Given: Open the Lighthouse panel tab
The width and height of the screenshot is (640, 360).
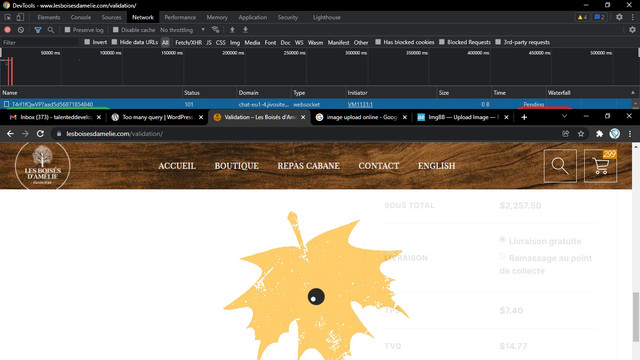Looking at the screenshot, I should pyautogui.click(x=327, y=17).
